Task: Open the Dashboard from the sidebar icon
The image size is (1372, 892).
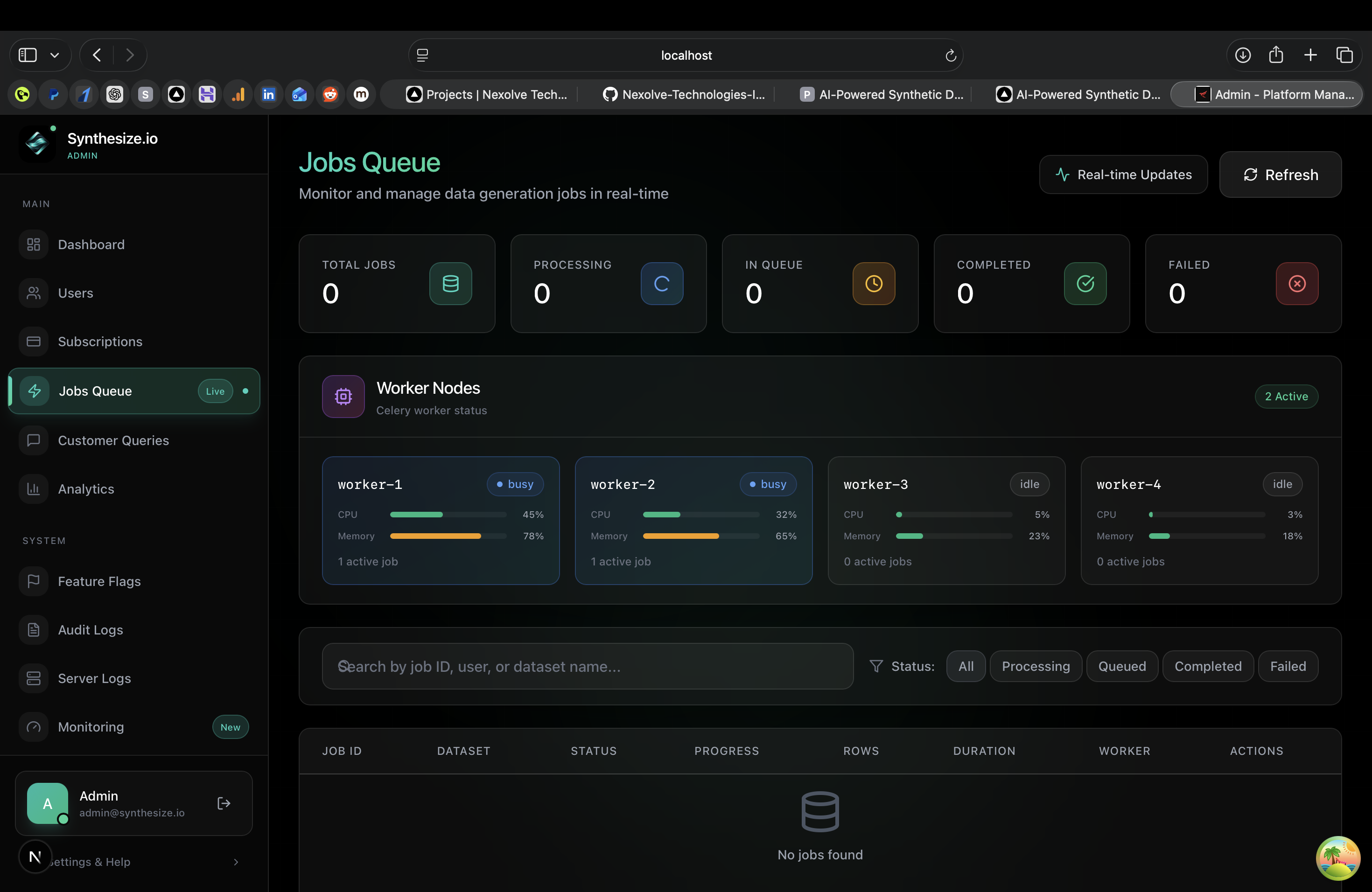Action: (x=33, y=244)
